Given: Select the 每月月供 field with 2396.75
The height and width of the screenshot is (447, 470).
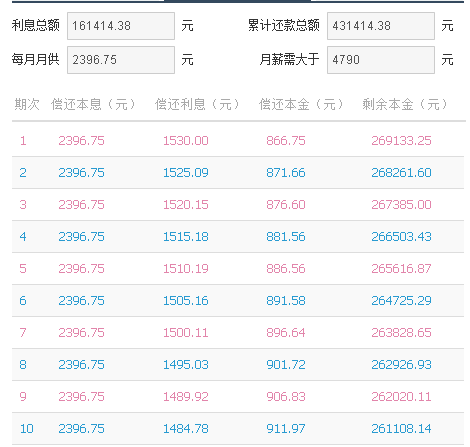Looking at the screenshot, I should tap(121, 60).
